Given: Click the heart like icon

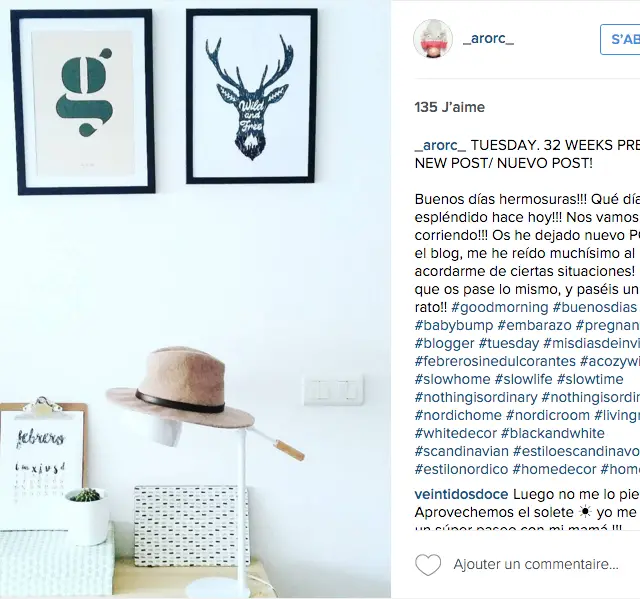Looking at the screenshot, I should click(428, 565).
